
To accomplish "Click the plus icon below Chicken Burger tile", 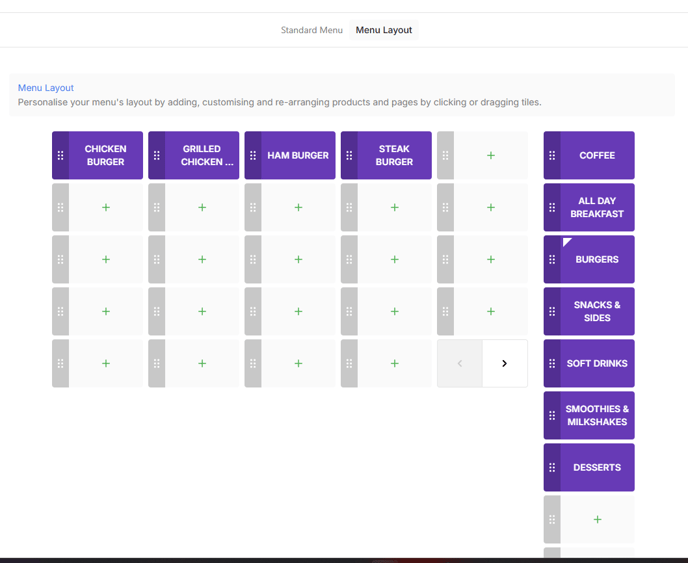I will pos(106,208).
